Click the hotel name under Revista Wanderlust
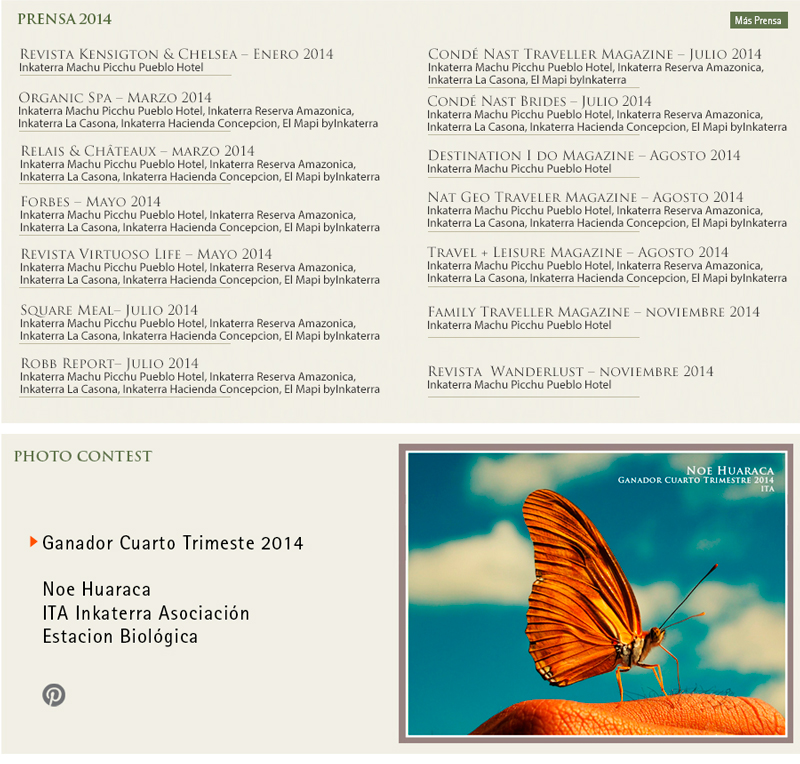This screenshot has width=800, height=764. point(519,385)
